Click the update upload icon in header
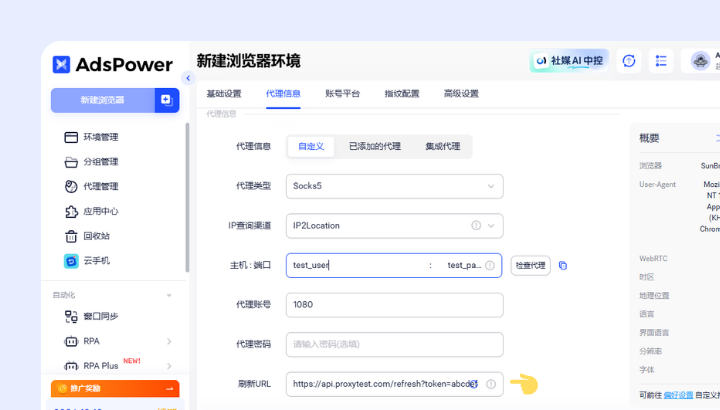The height and width of the screenshot is (410, 720). point(629,61)
